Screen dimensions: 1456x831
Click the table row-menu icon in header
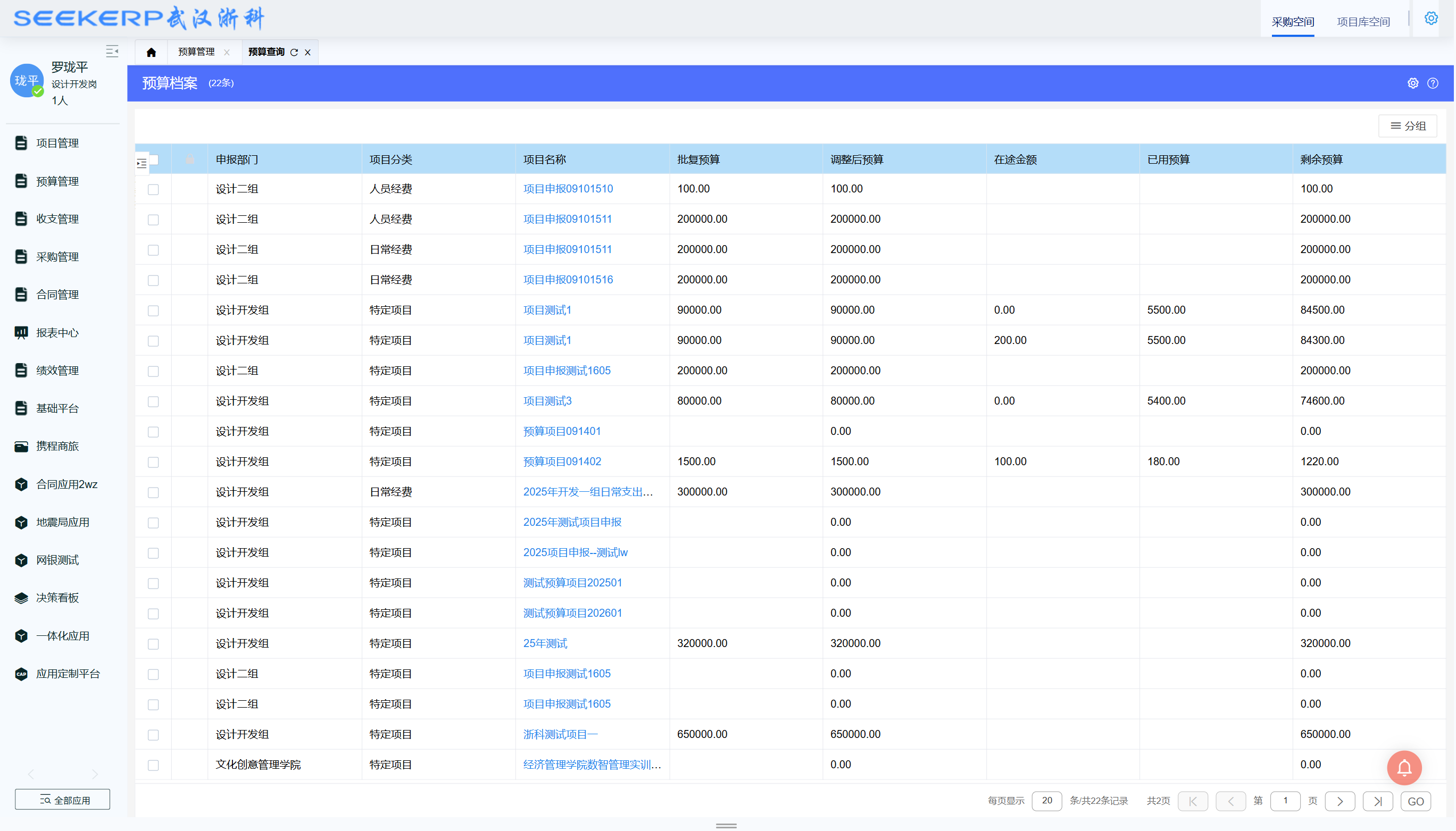pos(142,164)
